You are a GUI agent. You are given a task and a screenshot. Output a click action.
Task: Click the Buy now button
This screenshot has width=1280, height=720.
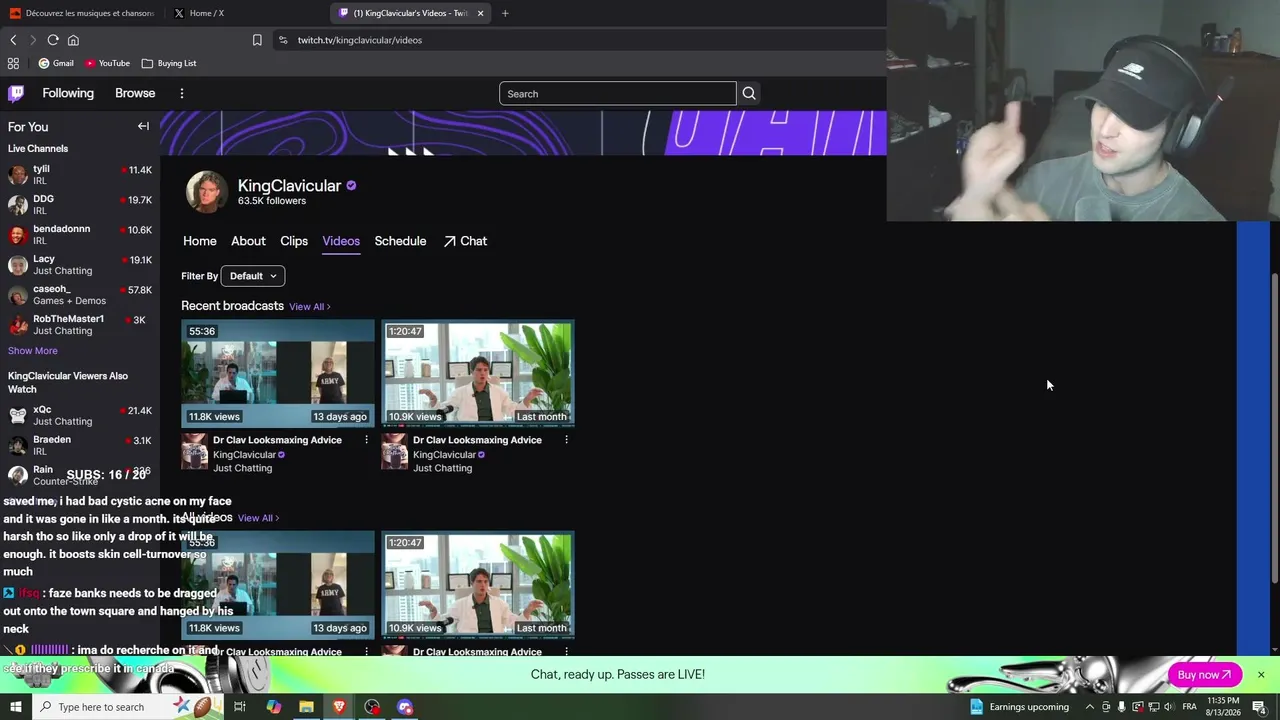pyautogui.click(x=1204, y=675)
